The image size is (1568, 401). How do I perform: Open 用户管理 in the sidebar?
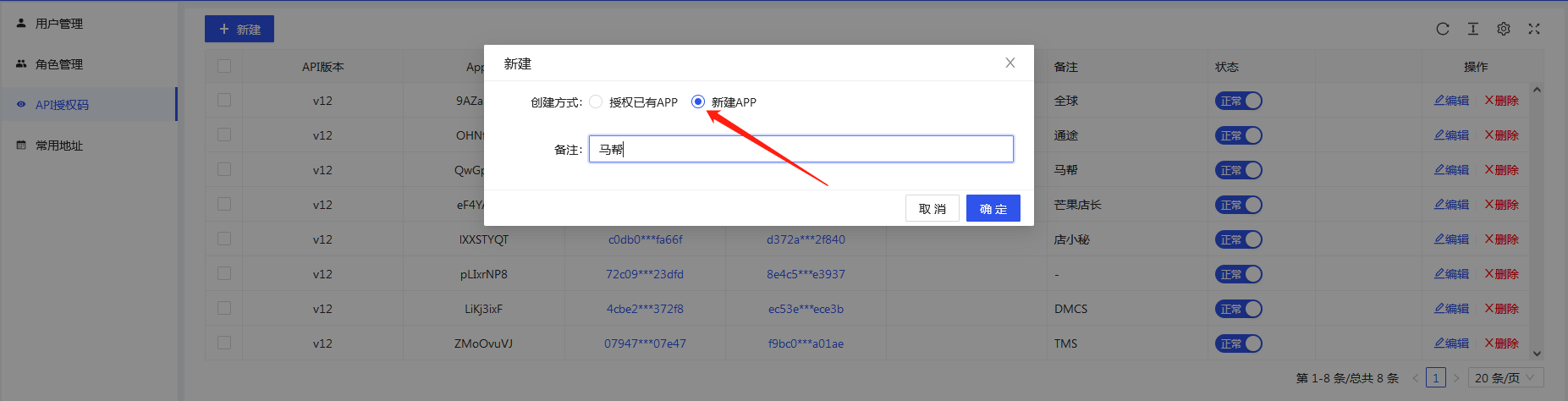click(59, 24)
